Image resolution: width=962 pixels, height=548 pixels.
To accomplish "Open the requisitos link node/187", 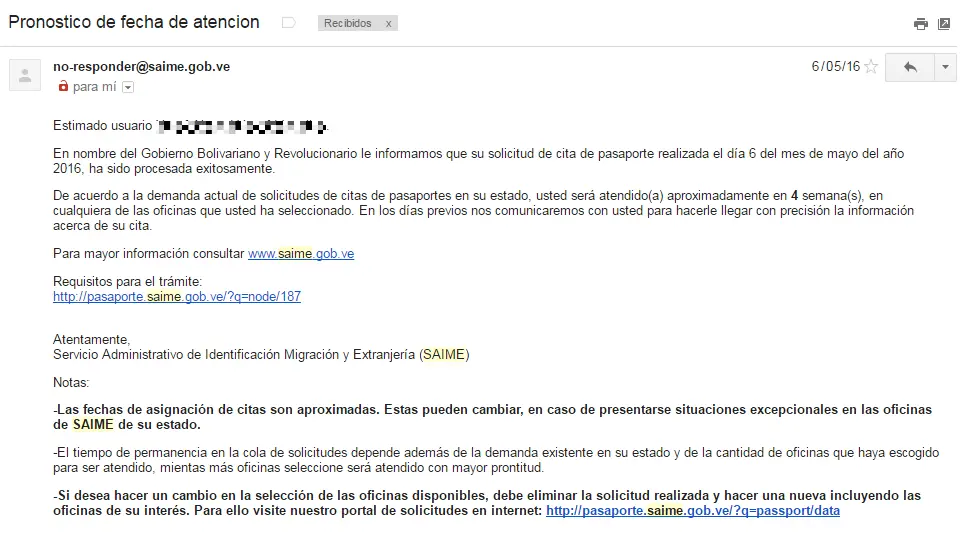I will [x=177, y=296].
